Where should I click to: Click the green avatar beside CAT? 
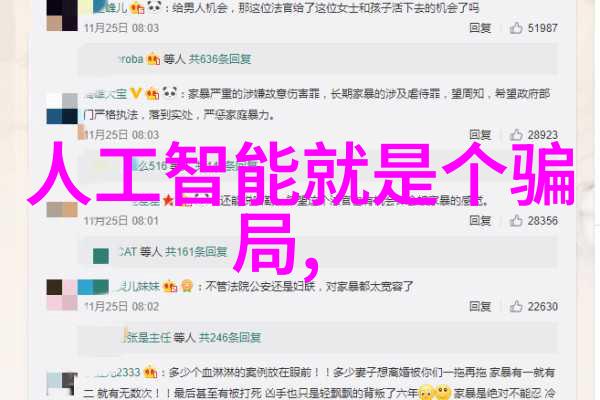click(x=101, y=256)
